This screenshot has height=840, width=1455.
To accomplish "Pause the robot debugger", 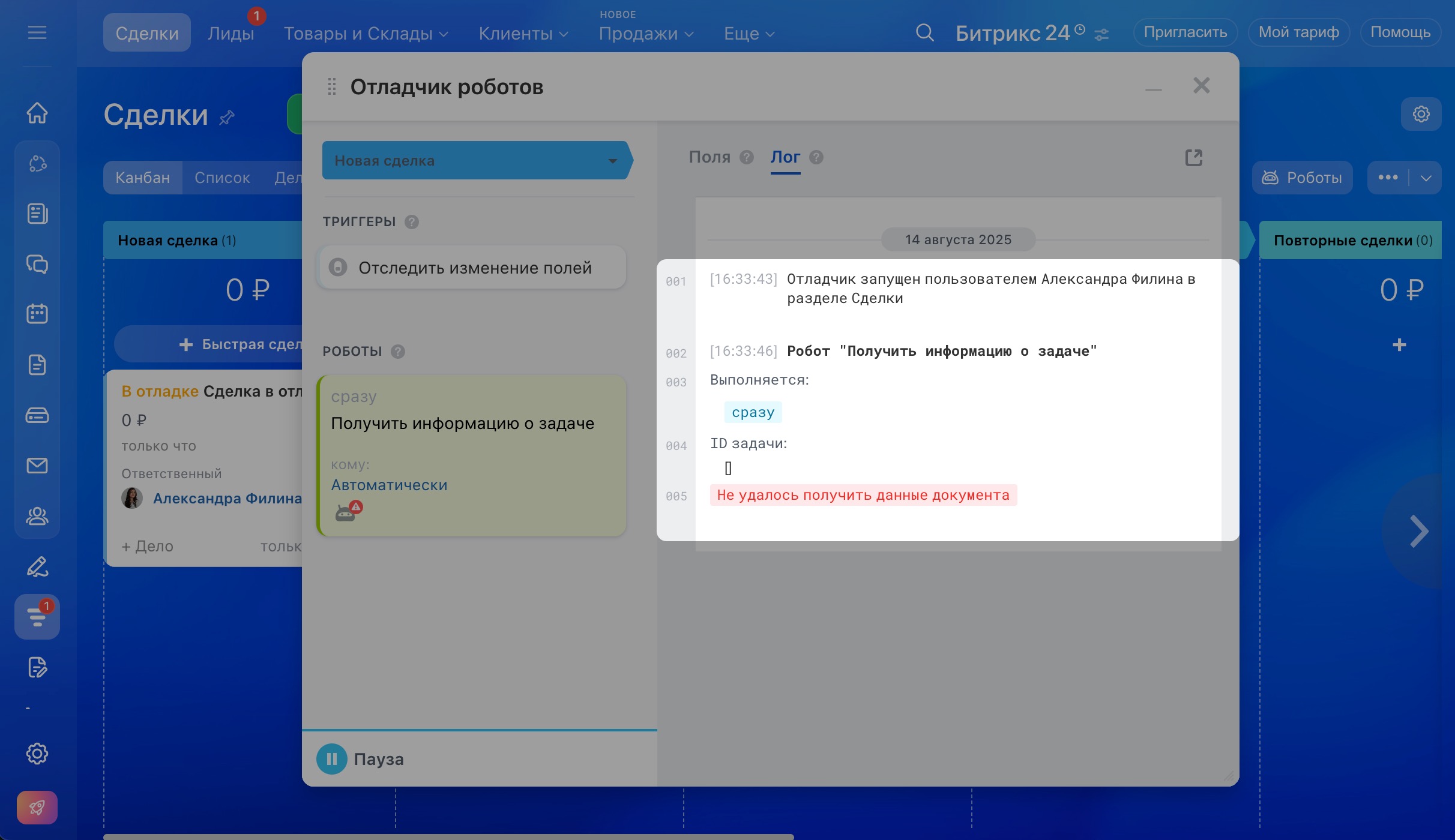I will [332, 759].
